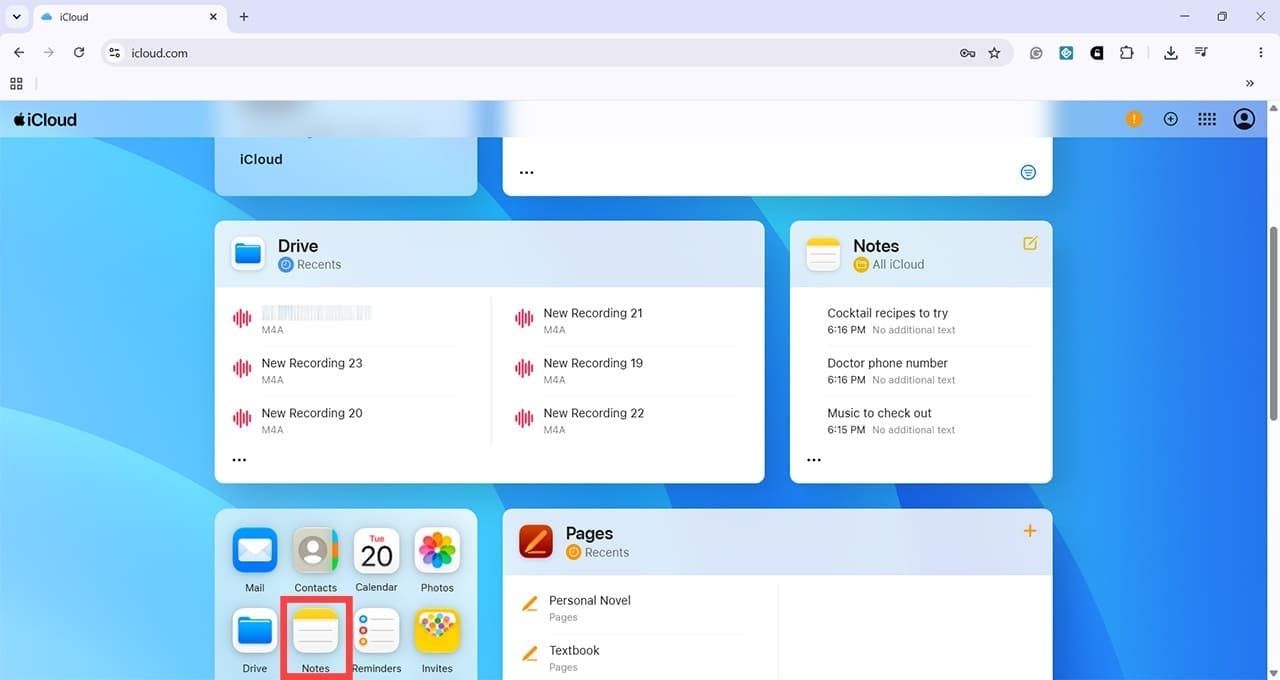Close the iCloud browser tab

(213, 17)
